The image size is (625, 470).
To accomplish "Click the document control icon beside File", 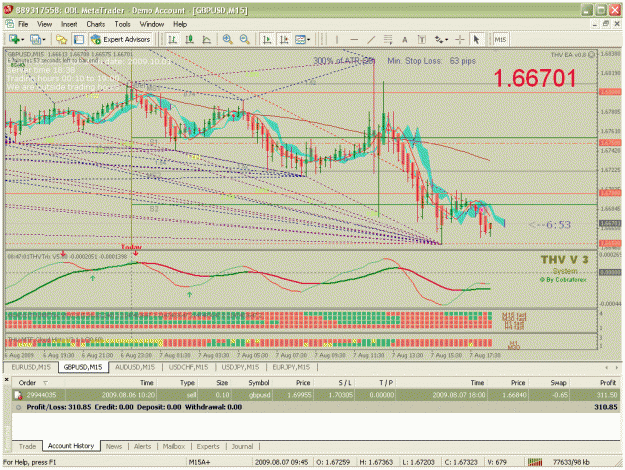I will [x=10, y=24].
